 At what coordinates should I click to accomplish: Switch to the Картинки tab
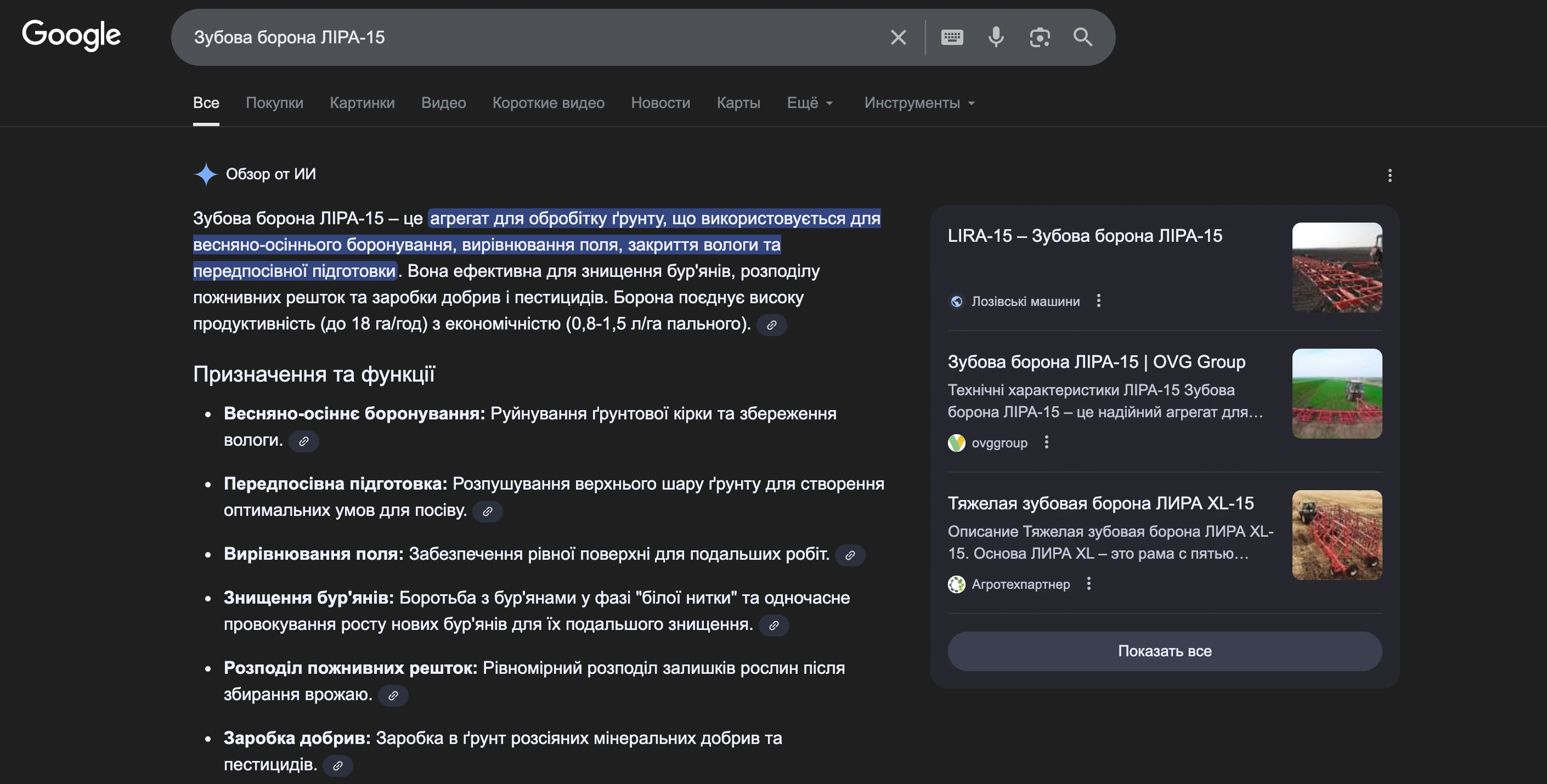click(362, 103)
